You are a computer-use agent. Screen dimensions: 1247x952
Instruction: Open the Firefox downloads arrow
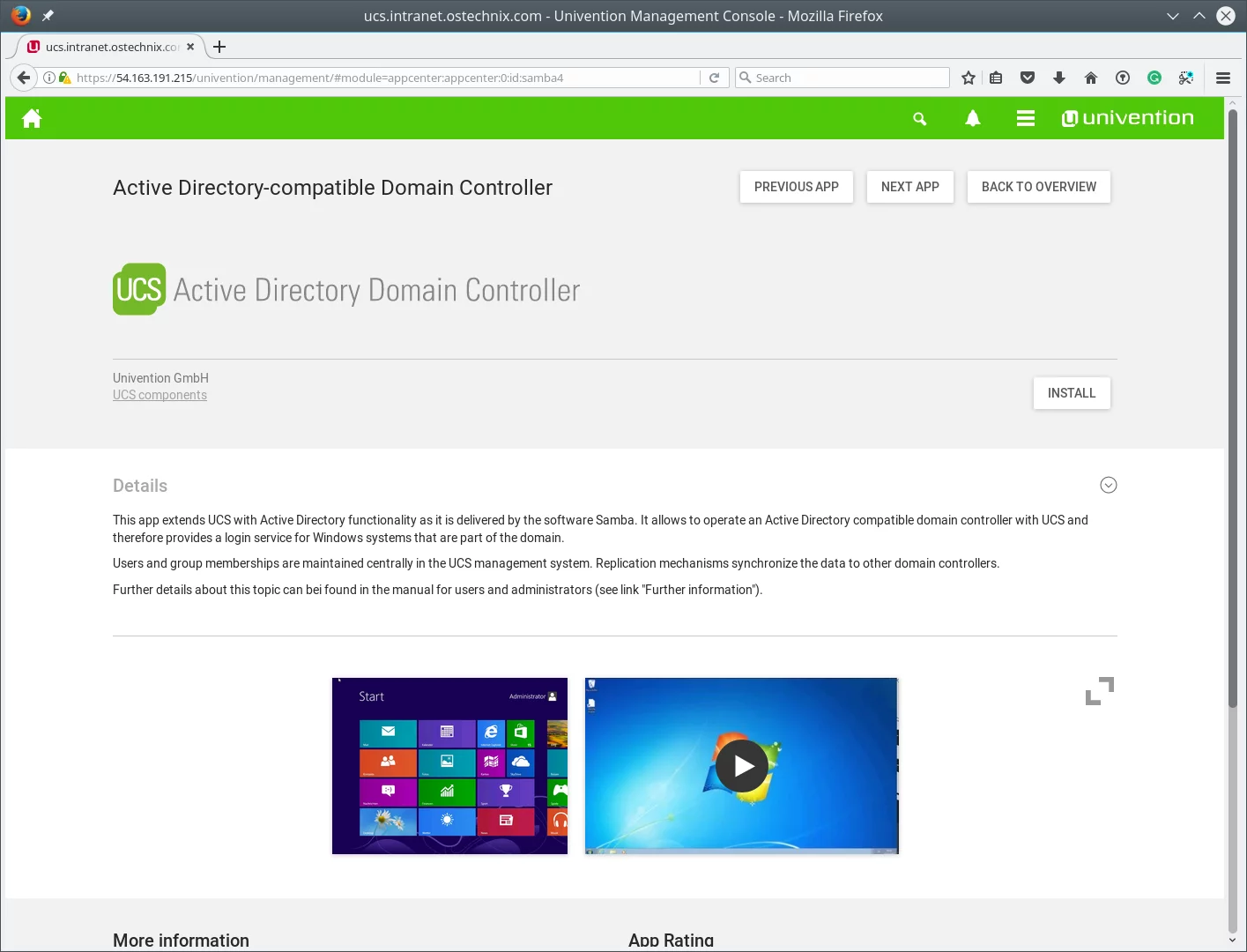[1059, 78]
